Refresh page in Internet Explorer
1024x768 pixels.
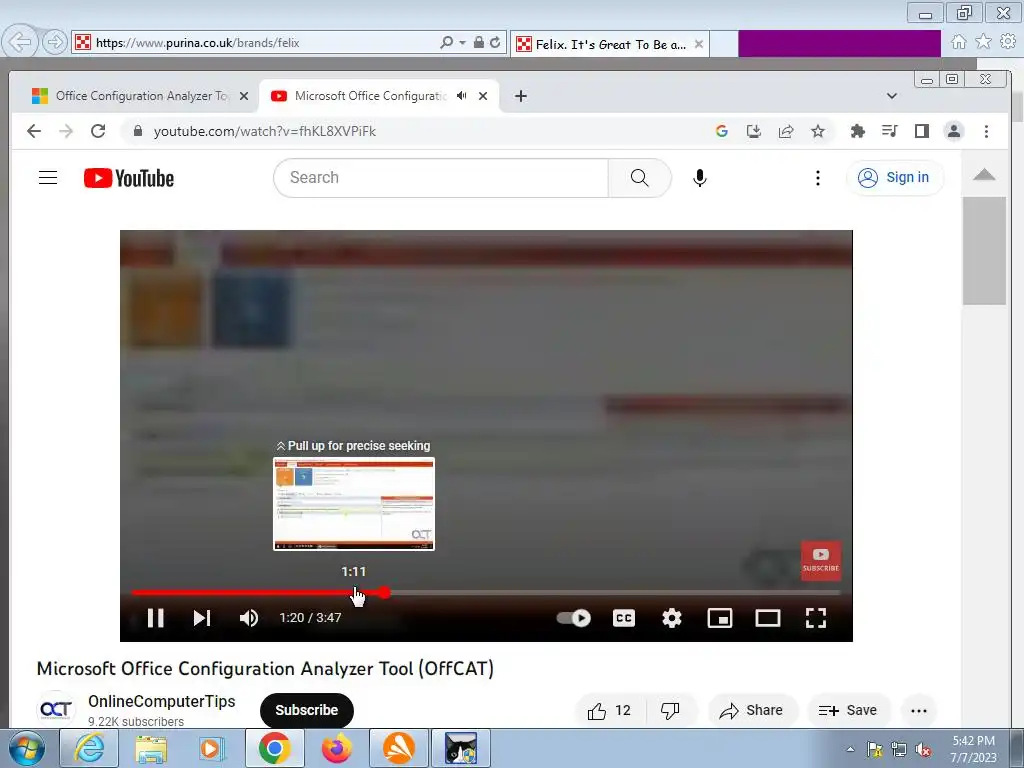point(495,42)
